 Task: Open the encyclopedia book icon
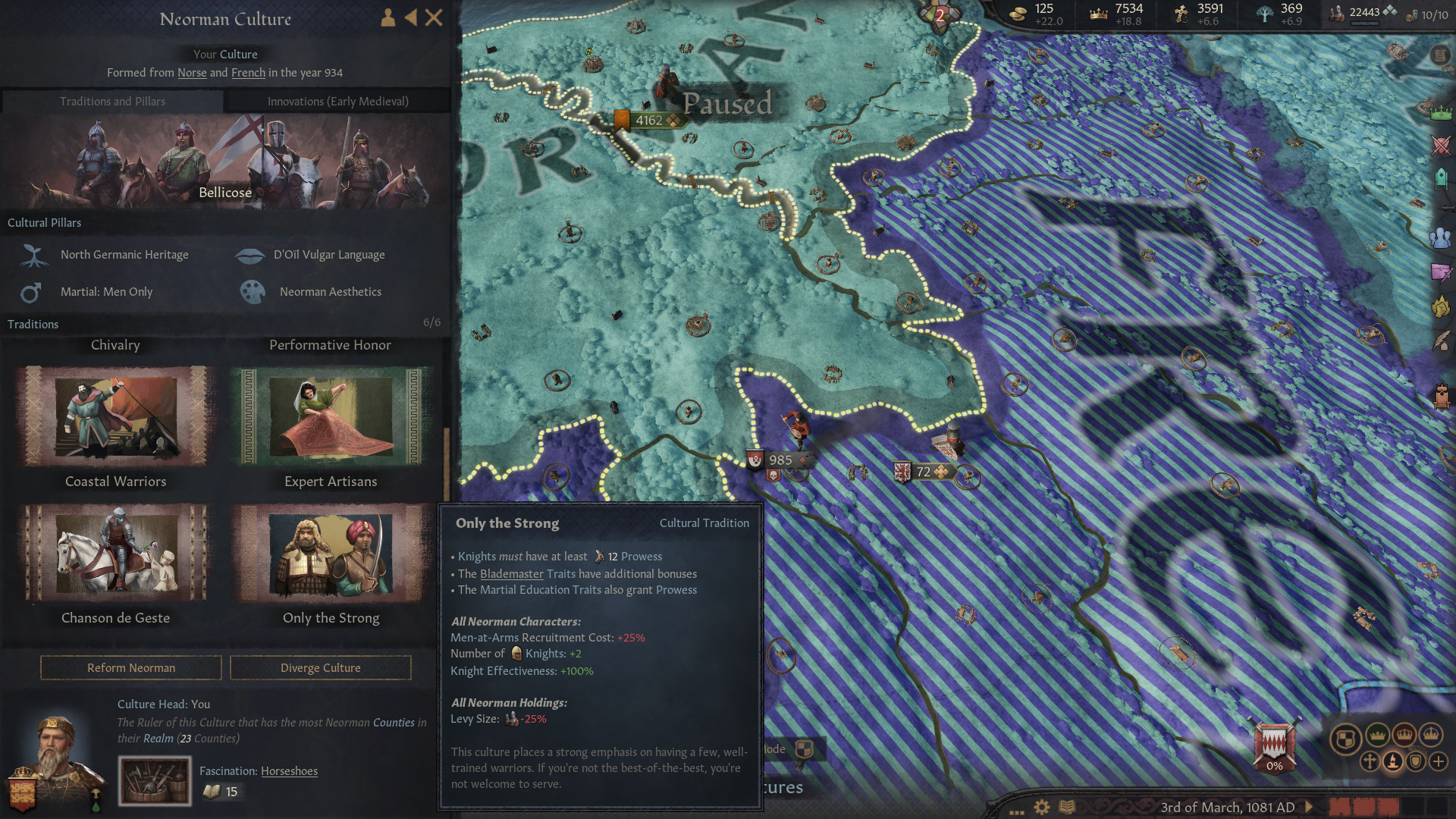pyautogui.click(x=1067, y=807)
